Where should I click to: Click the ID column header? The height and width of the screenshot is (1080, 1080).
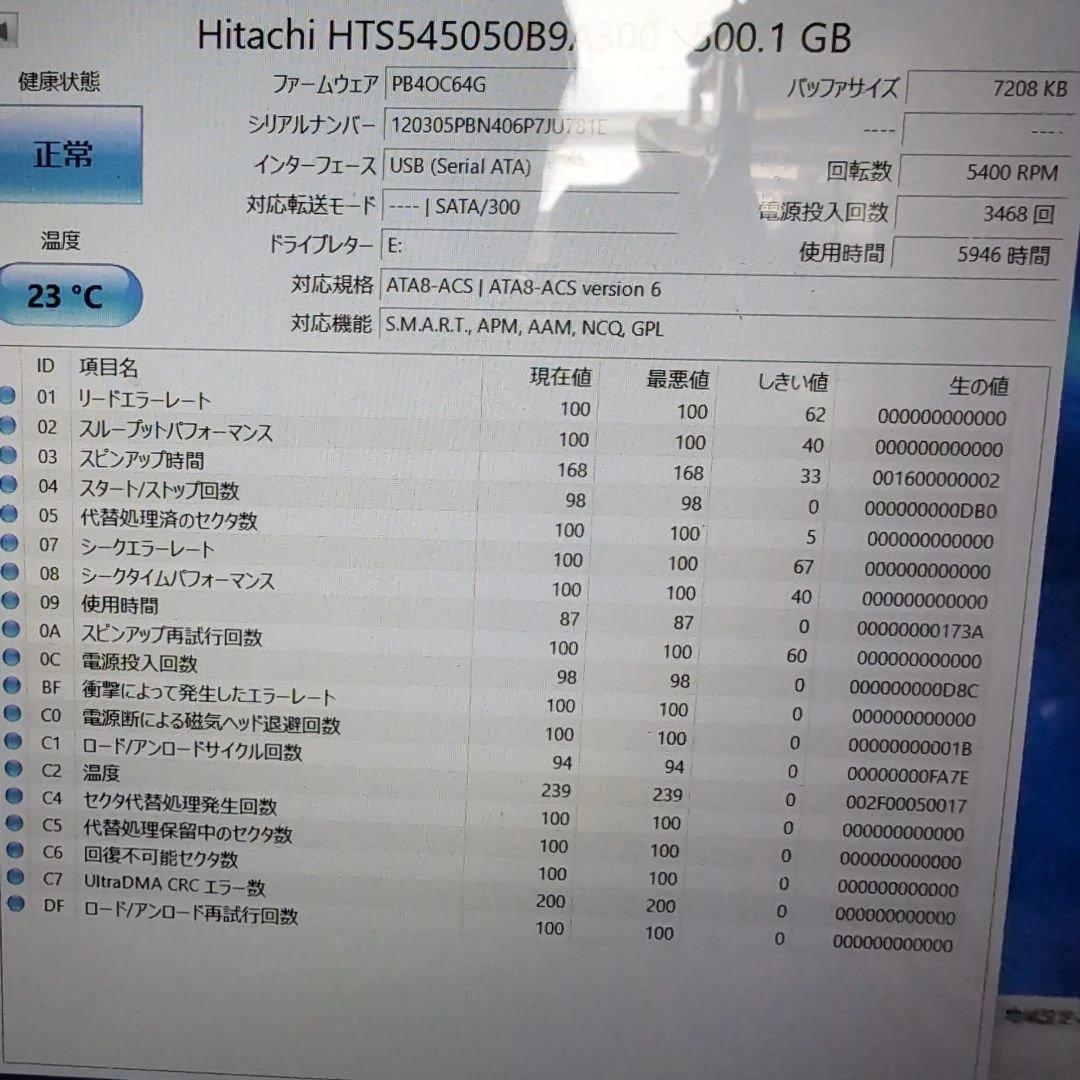pos(45,366)
